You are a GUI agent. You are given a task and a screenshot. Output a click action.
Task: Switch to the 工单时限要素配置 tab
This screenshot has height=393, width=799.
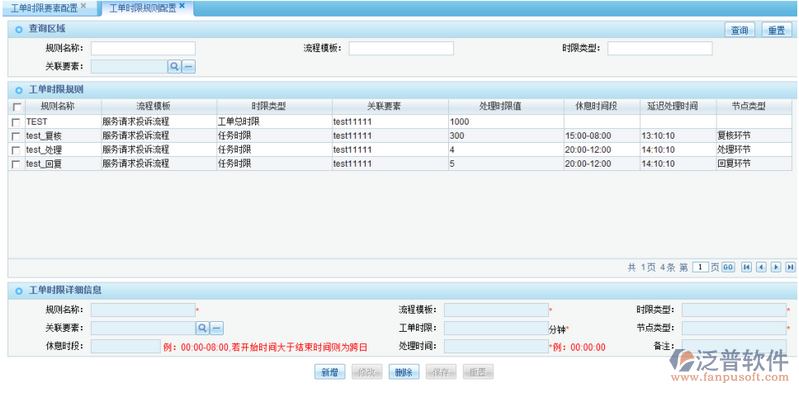pos(45,8)
